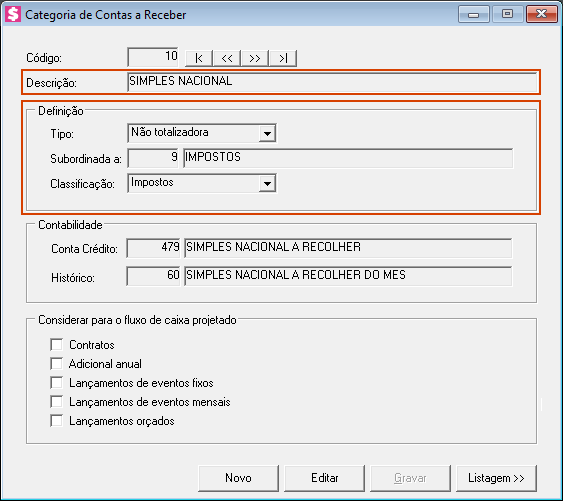Click the Código number field
563x501 pixels.
tap(153, 57)
